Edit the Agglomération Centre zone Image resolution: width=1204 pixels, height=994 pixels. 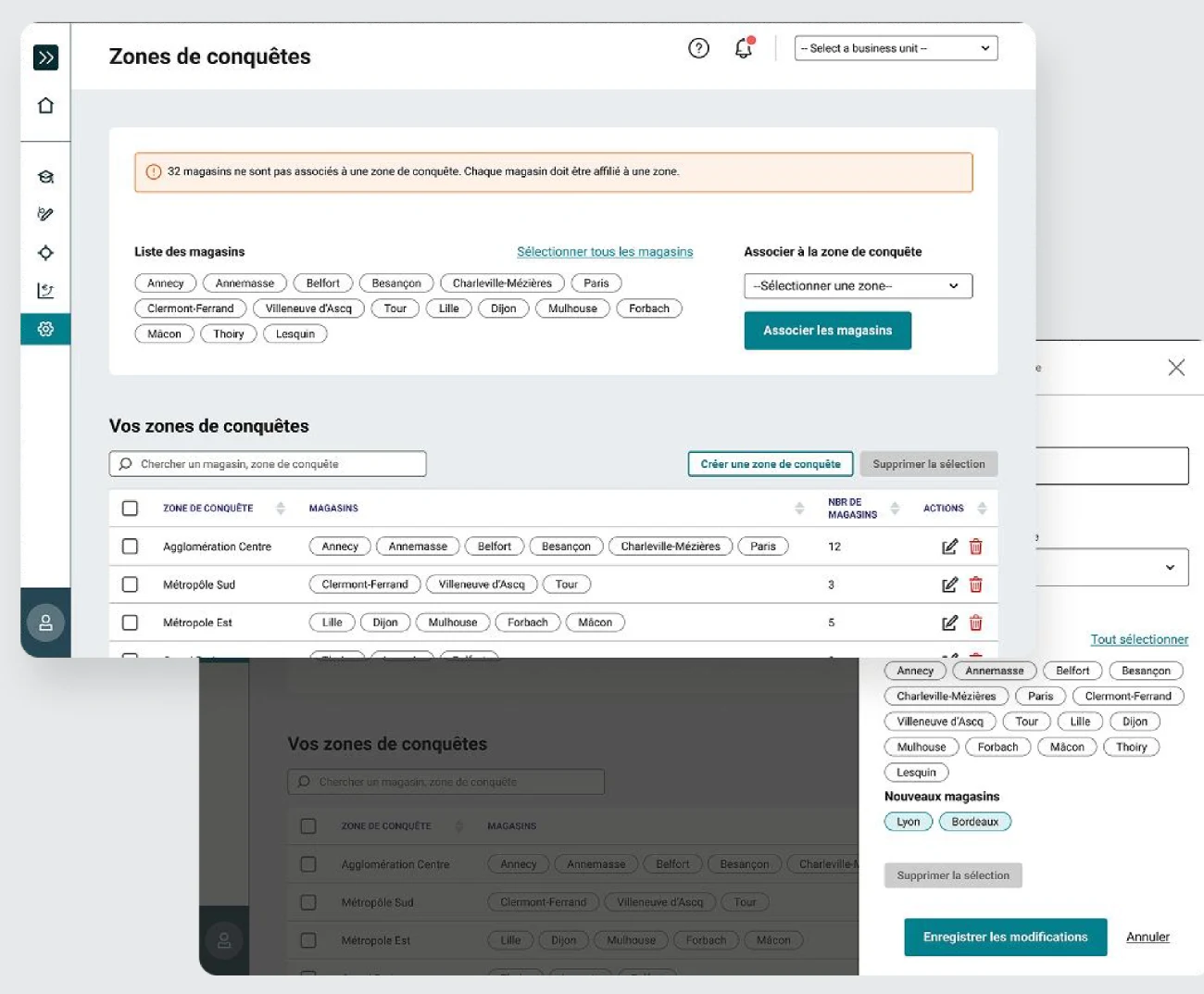tap(949, 547)
